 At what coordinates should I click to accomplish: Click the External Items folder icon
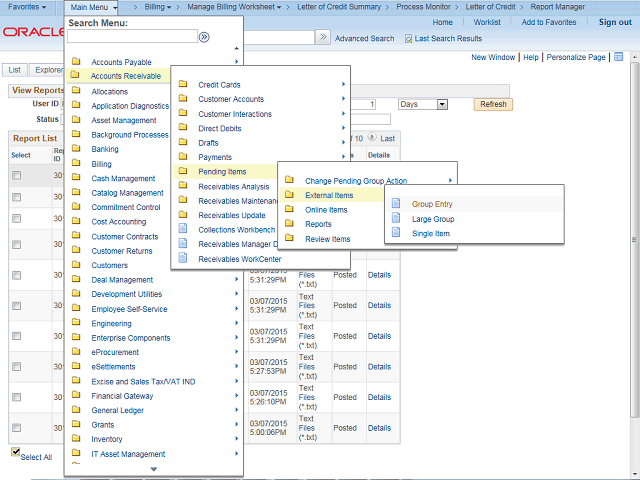(289, 195)
